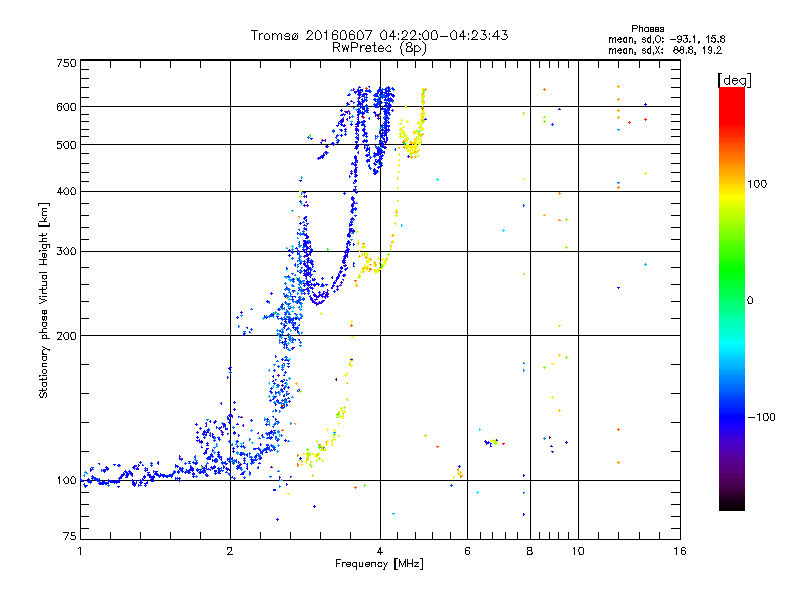Screen dimensions: 800x600
Task: Click the y-axis tick label '600'
Action: pyautogui.click(x=67, y=107)
